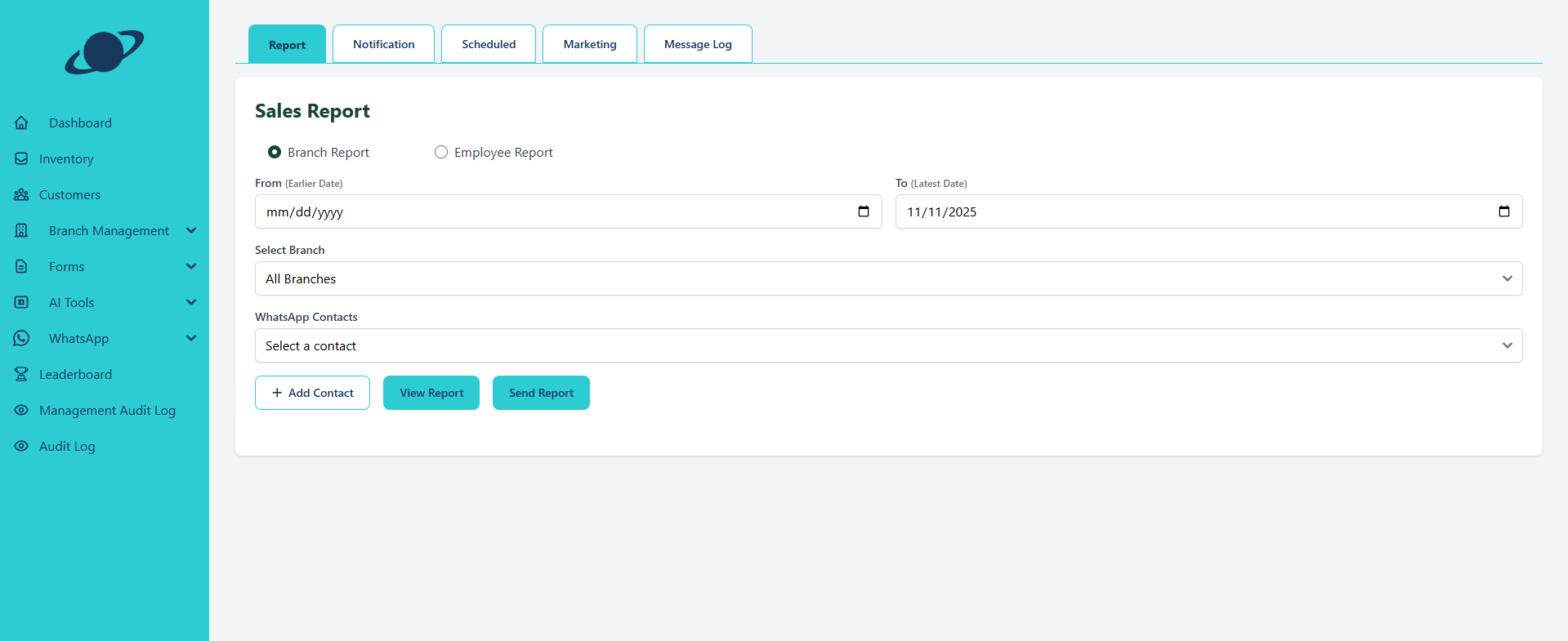Open the Select Branch dropdown
The width and height of the screenshot is (1568, 641).
(x=888, y=278)
